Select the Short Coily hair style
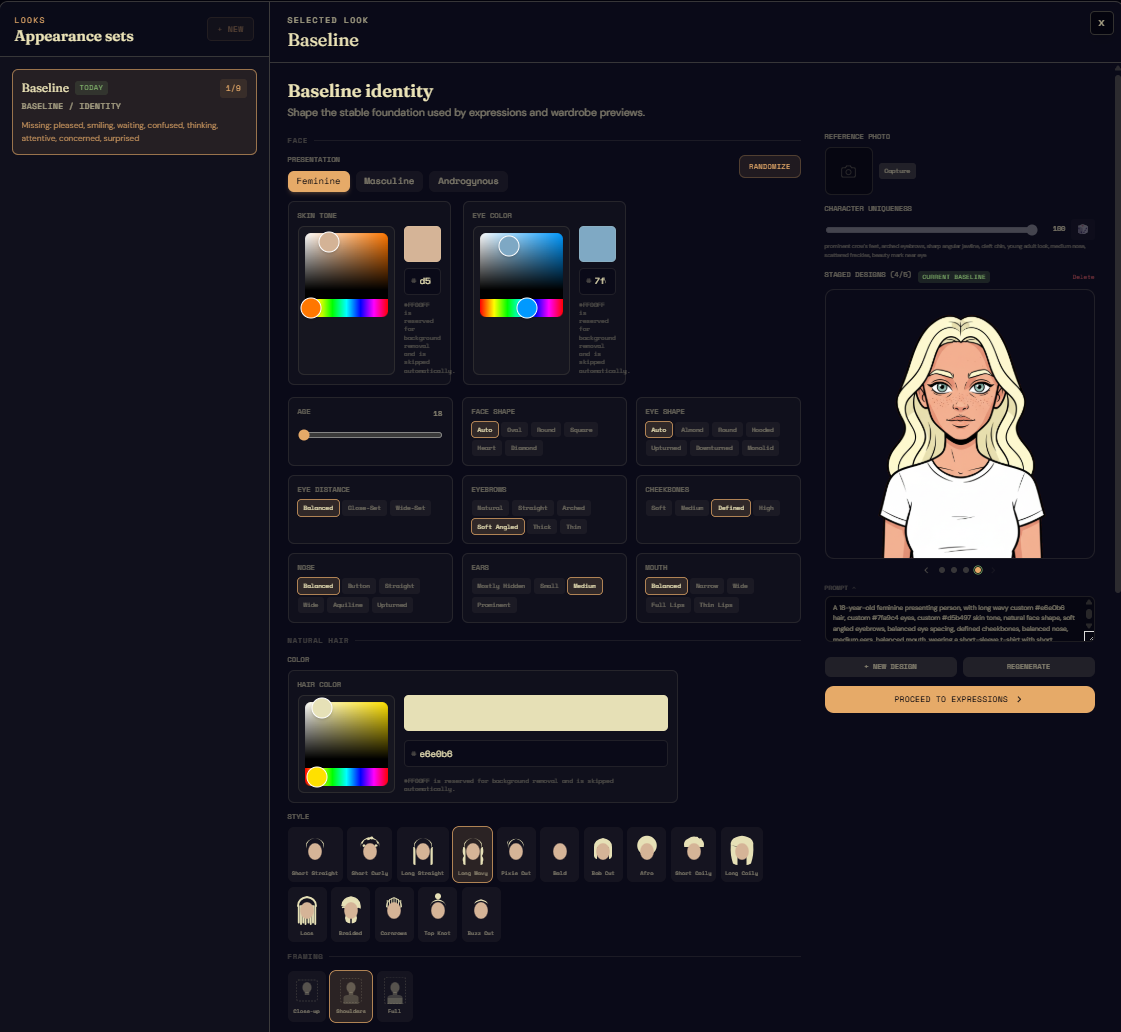Screen dimensions: 1121x1032 (x=693, y=854)
